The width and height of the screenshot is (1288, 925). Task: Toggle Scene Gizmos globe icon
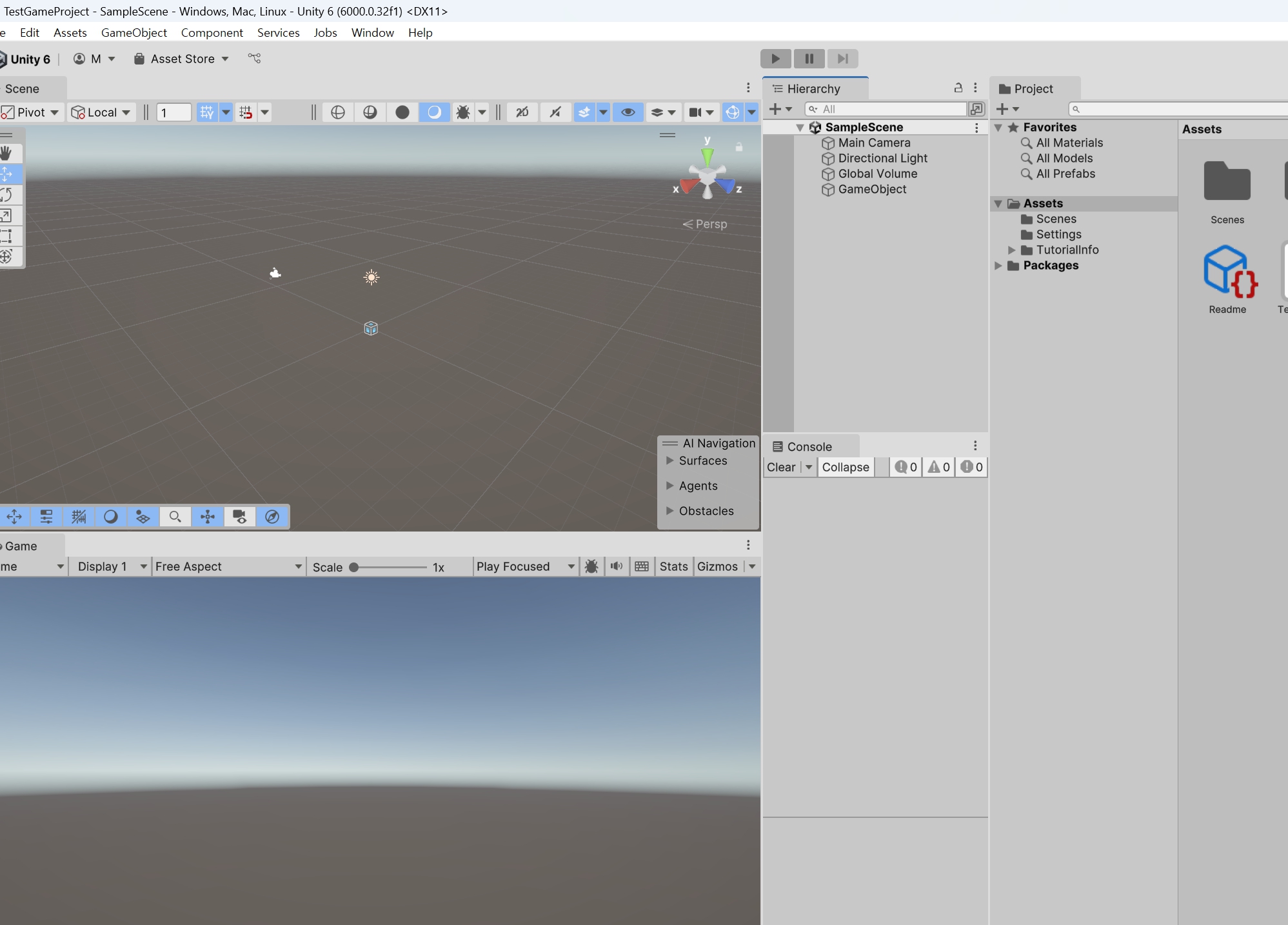coord(733,112)
